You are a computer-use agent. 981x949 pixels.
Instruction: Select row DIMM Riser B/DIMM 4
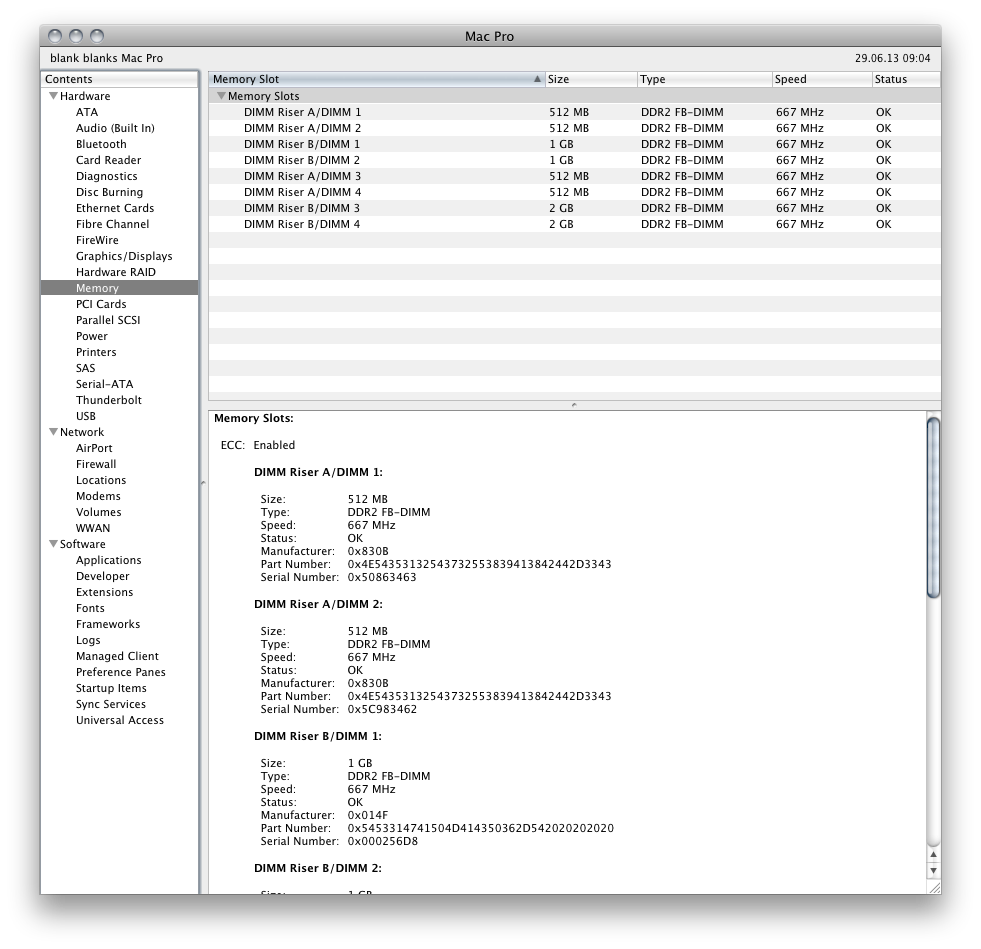[574, 224]
